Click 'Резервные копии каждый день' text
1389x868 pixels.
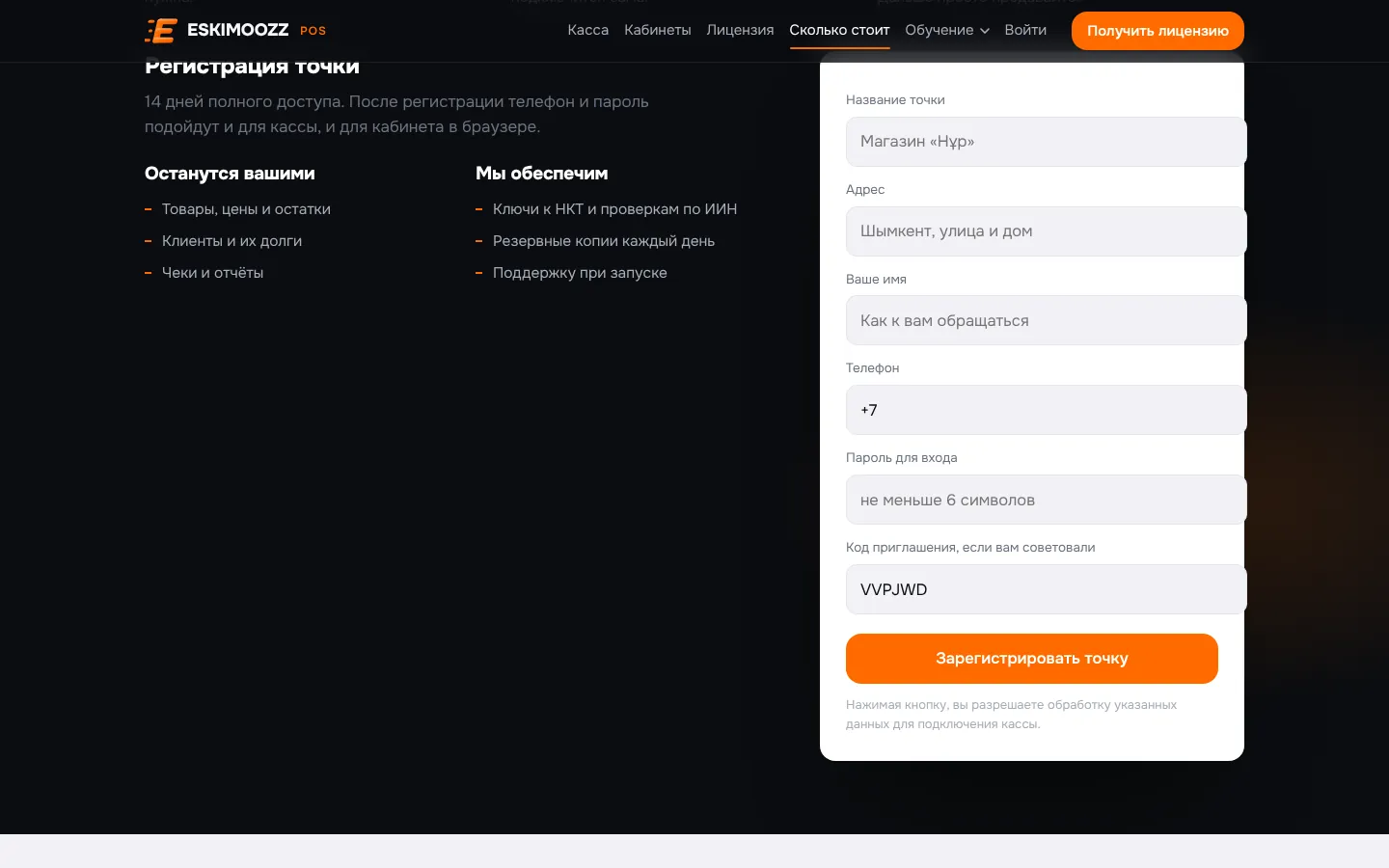point(604,241)
